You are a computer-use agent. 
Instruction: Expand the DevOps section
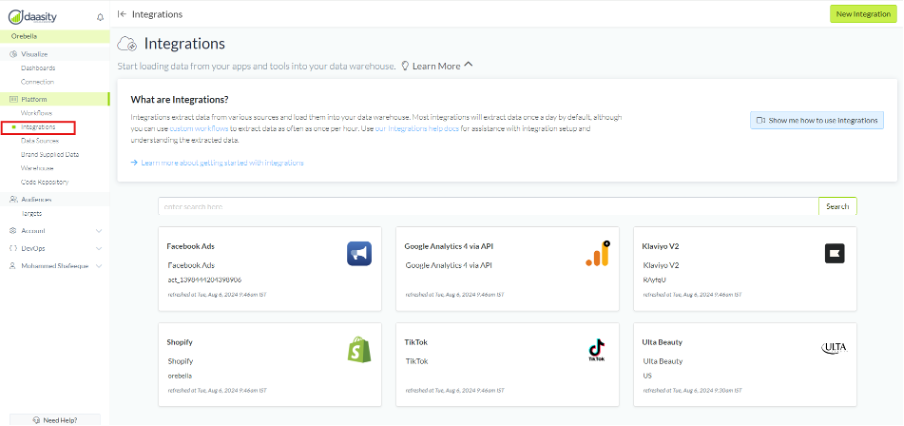(x=98, y=248)
